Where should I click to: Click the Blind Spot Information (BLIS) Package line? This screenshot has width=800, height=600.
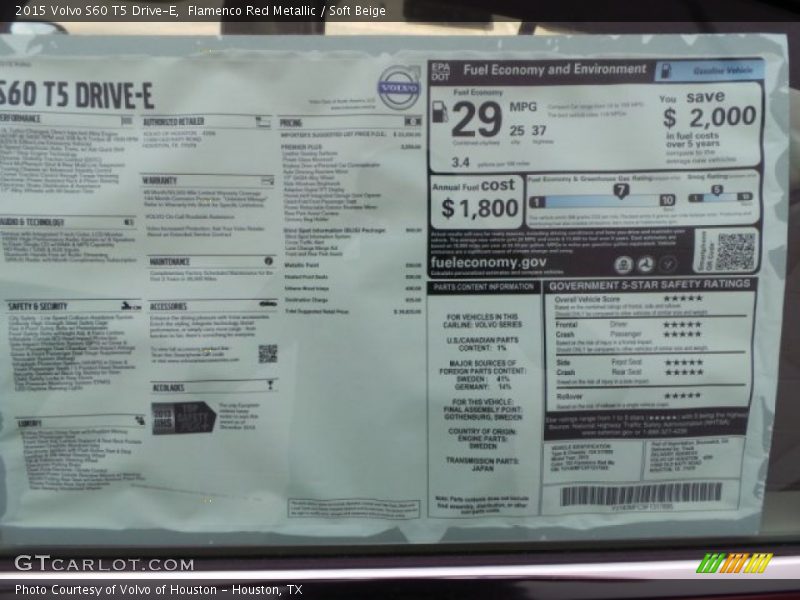click(352, 231)
